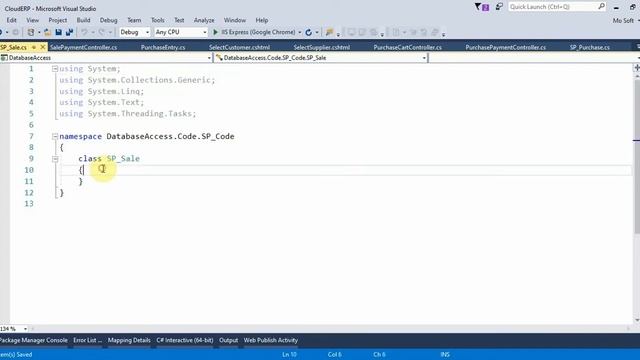Open the notifications filter flag icon

coord(482,7)
